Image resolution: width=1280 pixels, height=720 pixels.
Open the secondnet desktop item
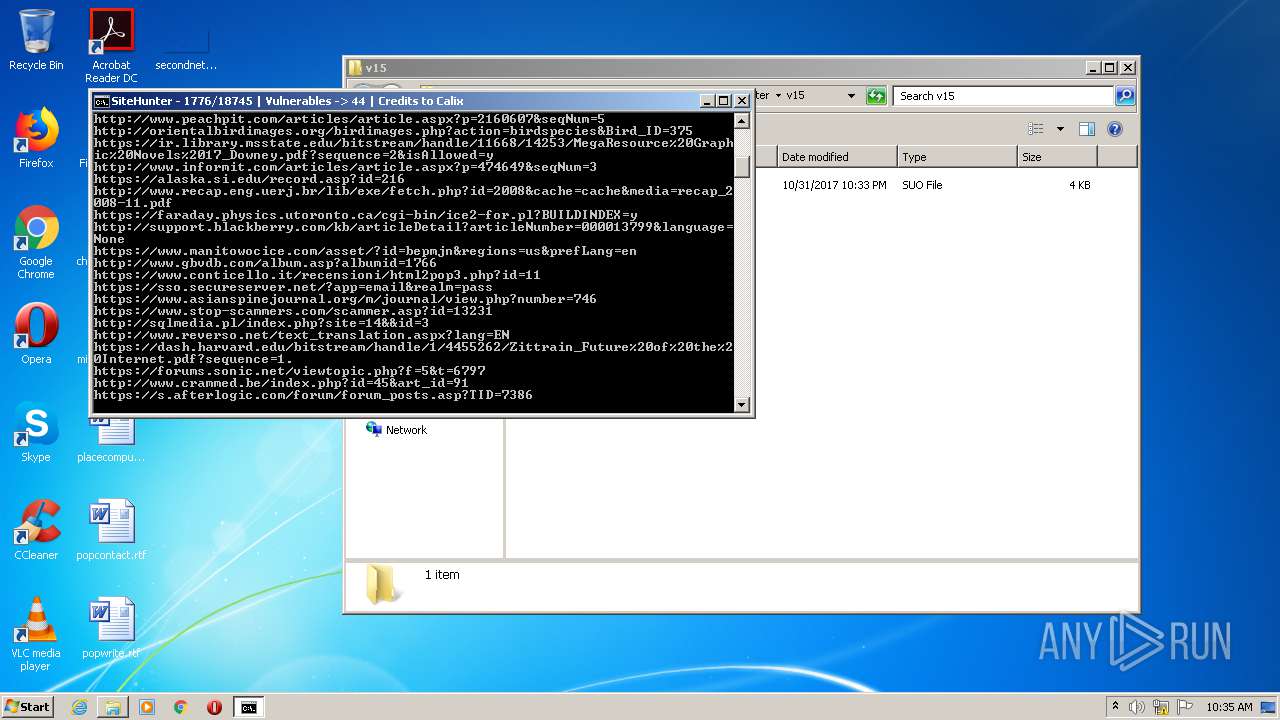[x=186, y=45]
